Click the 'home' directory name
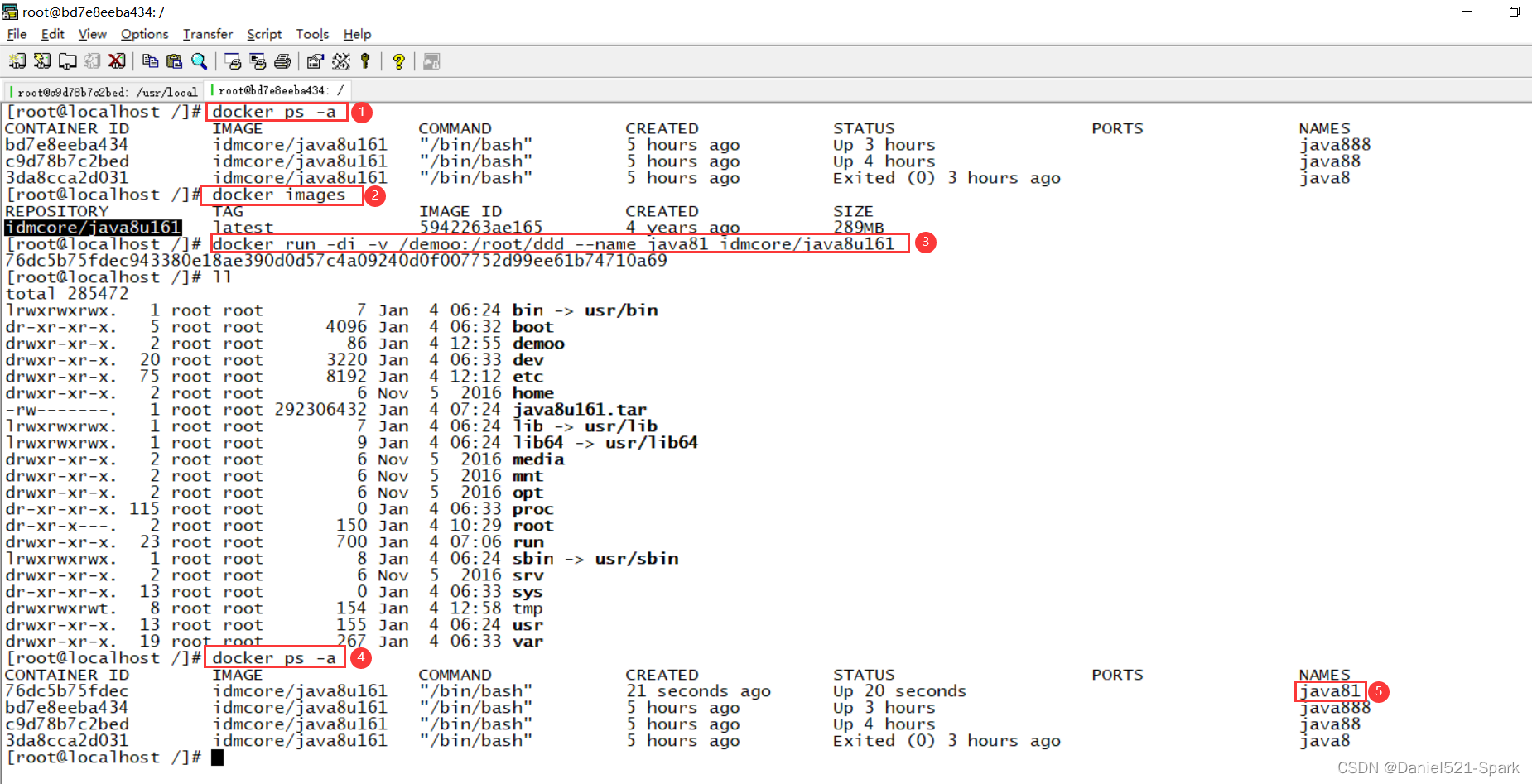Image resolution: width=1532 pixels, height=784 pixels. [533, 393]
